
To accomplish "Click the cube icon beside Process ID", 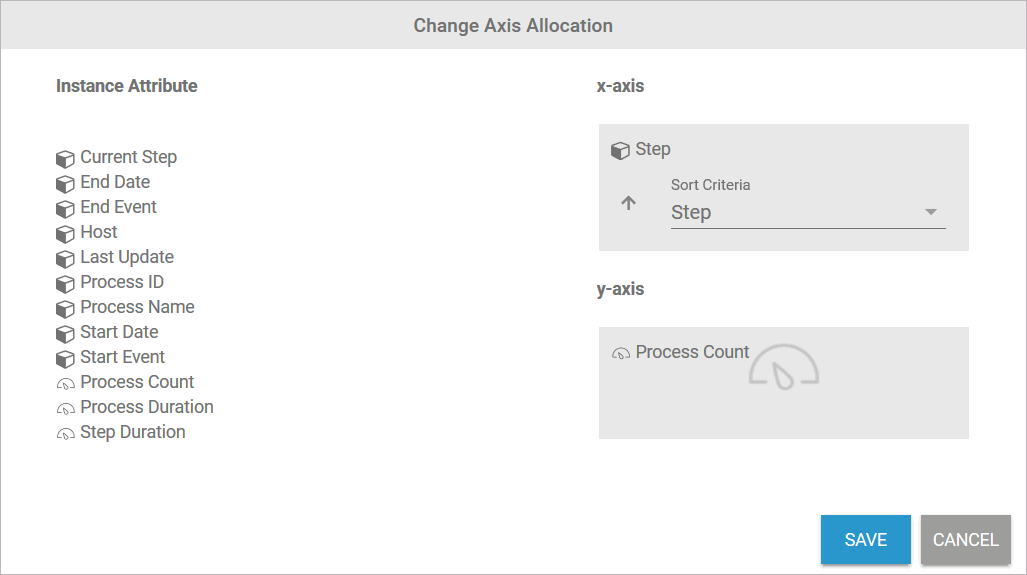I will pyautogui.click(x=65, y=284).
